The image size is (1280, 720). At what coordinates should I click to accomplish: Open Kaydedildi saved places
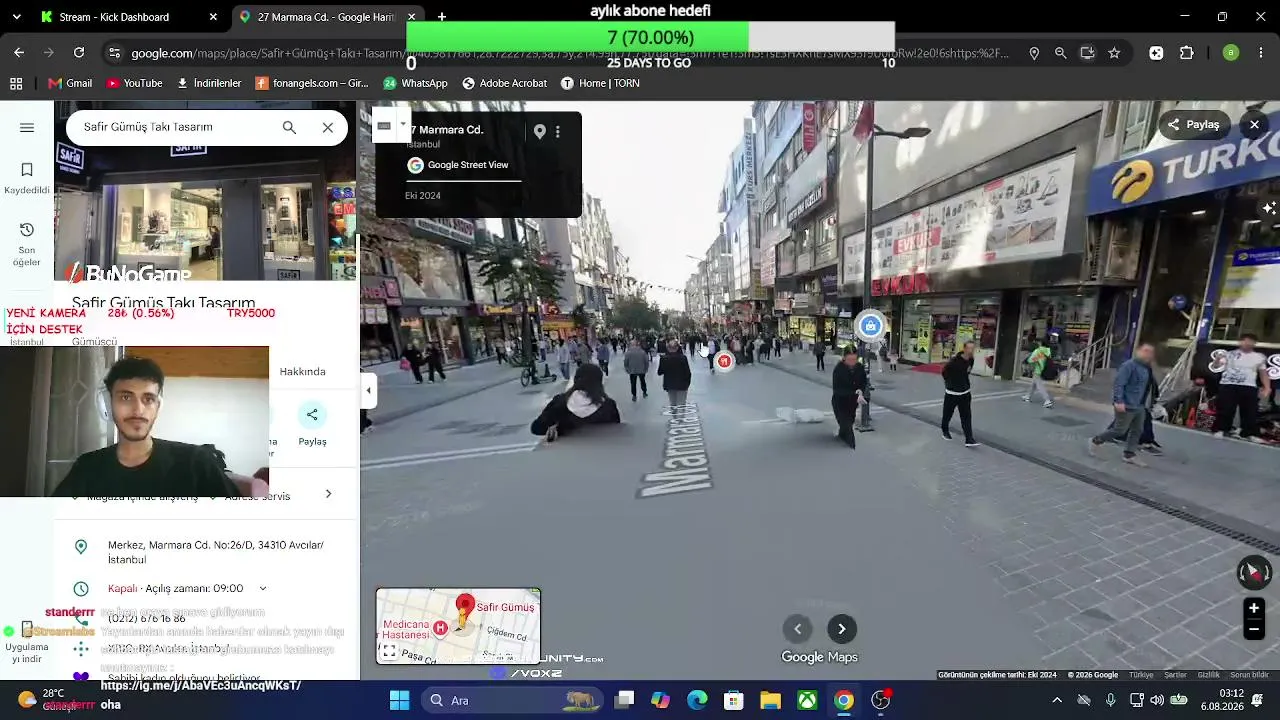click(27, 178)
